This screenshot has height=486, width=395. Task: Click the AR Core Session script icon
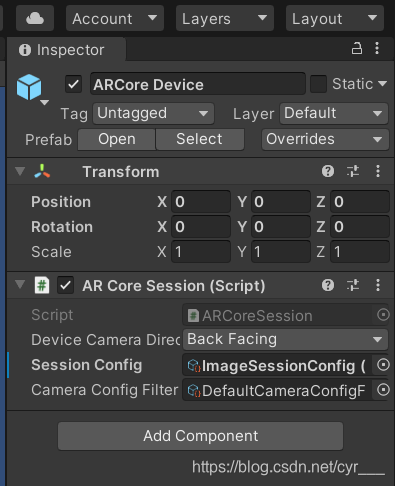(42, 286)
